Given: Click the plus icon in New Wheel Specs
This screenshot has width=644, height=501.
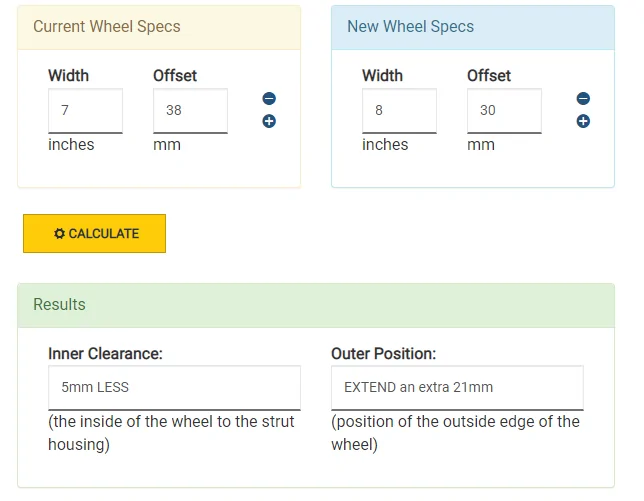Looking at the screenshot, I should click(x=583, y=121).
